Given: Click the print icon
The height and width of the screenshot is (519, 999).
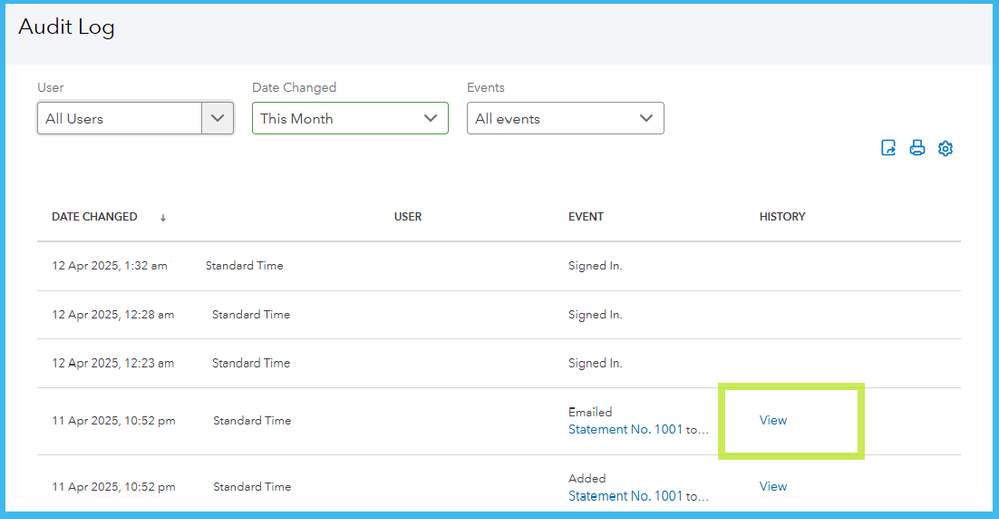Looking at the screenshot, I should click(916, 148).
